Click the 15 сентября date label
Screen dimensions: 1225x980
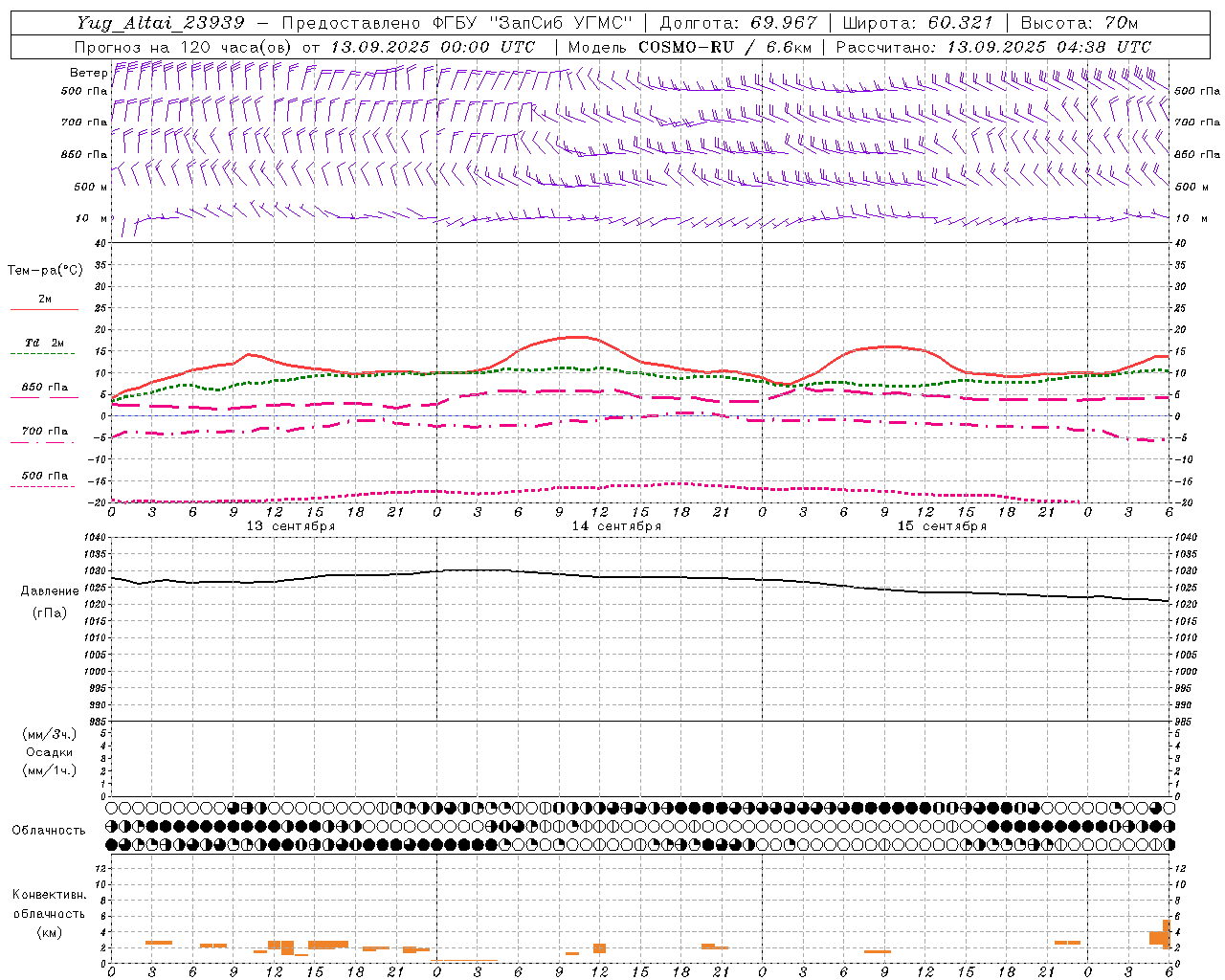[942, 526]
